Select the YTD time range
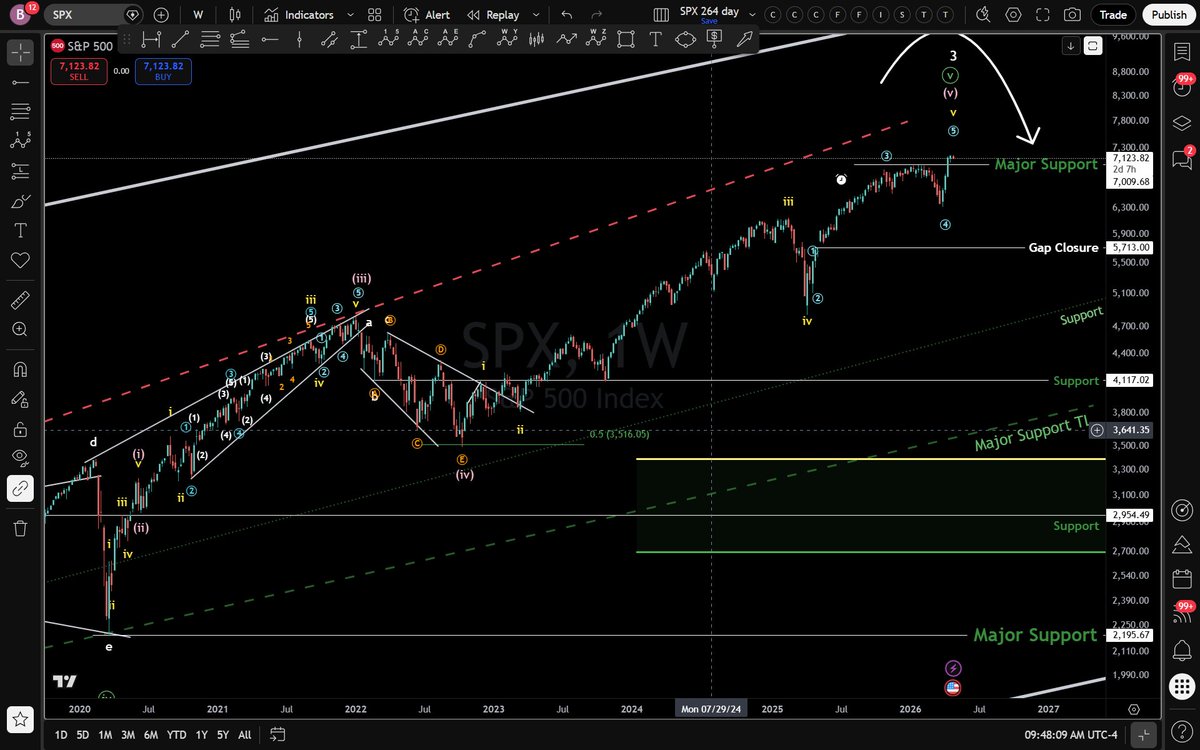This screenshot has width=1200, height=750. [176, 735]
